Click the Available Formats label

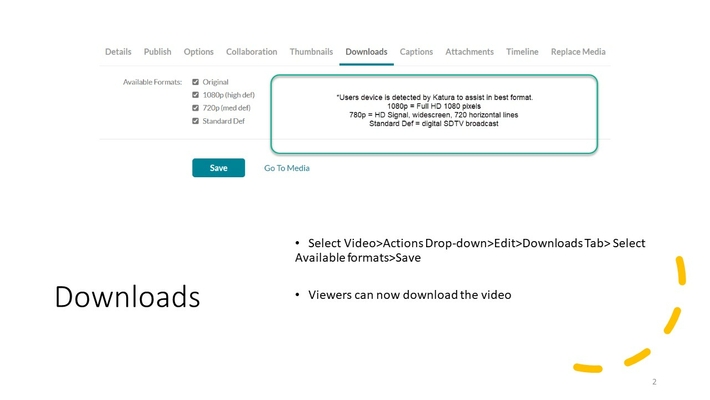coord(152,82)
